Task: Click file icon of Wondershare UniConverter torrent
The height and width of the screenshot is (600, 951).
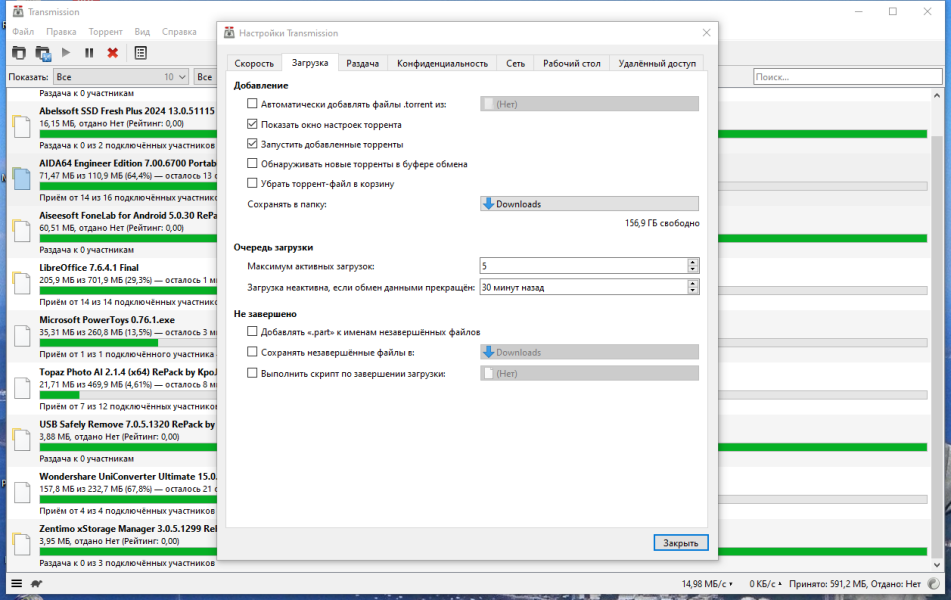Action: (x=22, y=491)
